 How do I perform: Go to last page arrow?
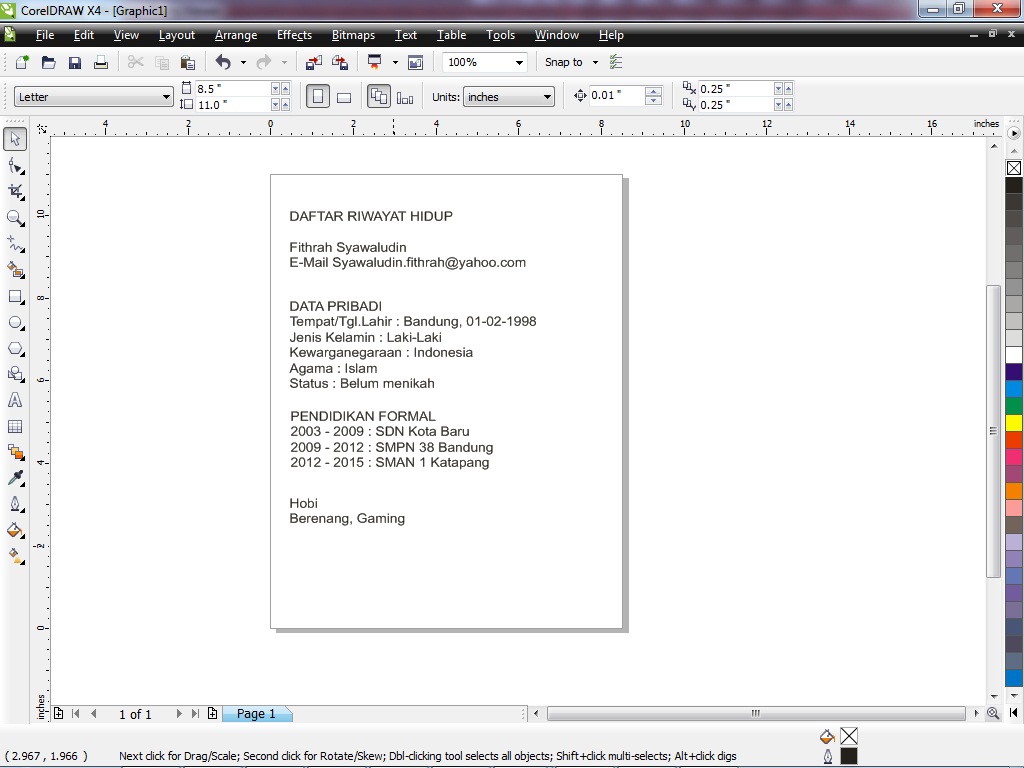[195, 714]
